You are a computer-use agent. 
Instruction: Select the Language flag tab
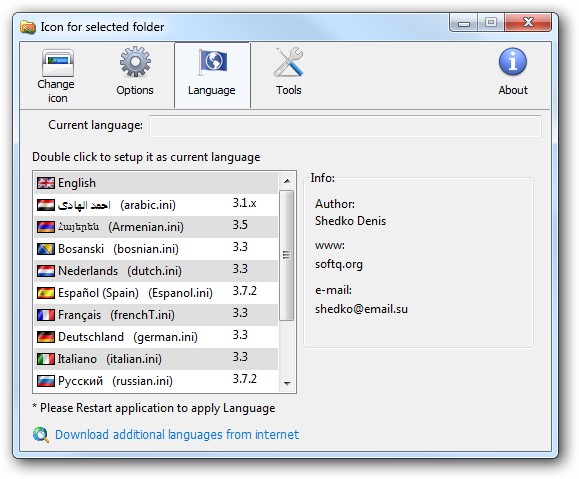[212, 75]
